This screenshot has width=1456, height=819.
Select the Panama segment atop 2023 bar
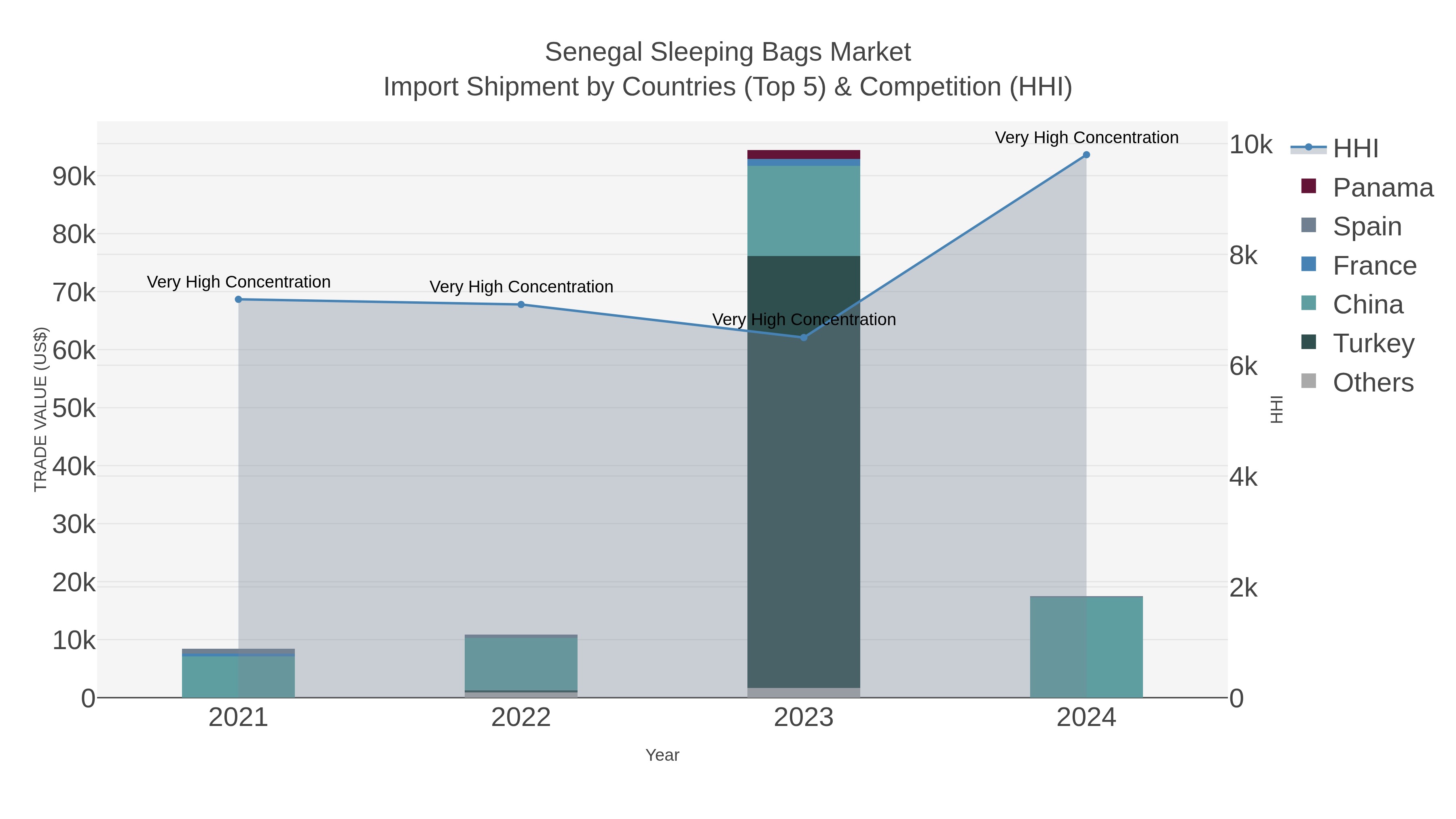point(804,155)
